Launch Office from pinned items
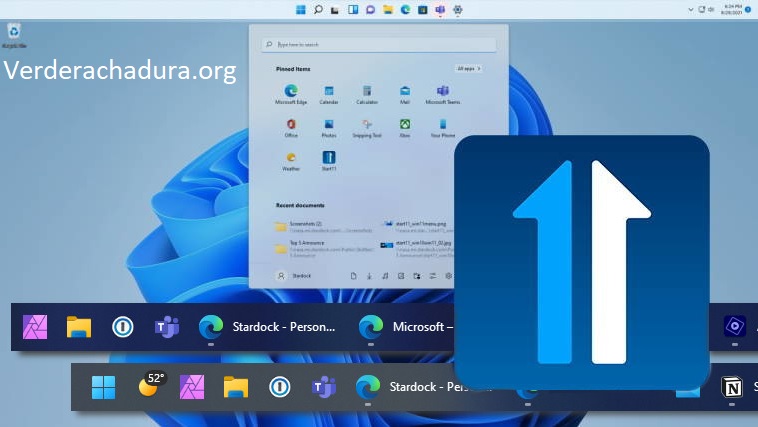Image resolution: width=758 pixels, height=427 pixels. point(291,128)
